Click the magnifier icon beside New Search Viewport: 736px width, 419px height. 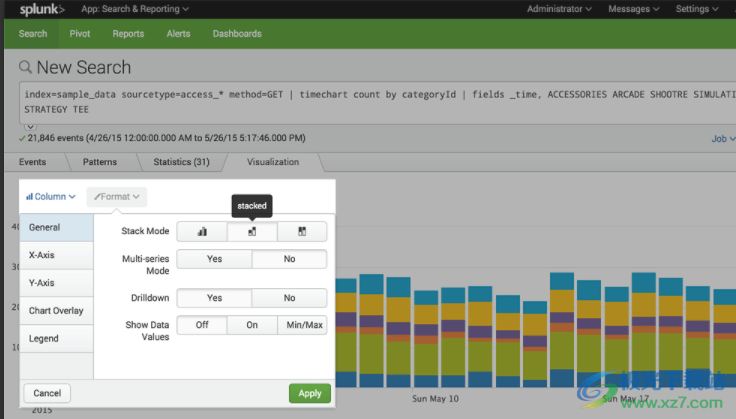click(x=25, y=67)
